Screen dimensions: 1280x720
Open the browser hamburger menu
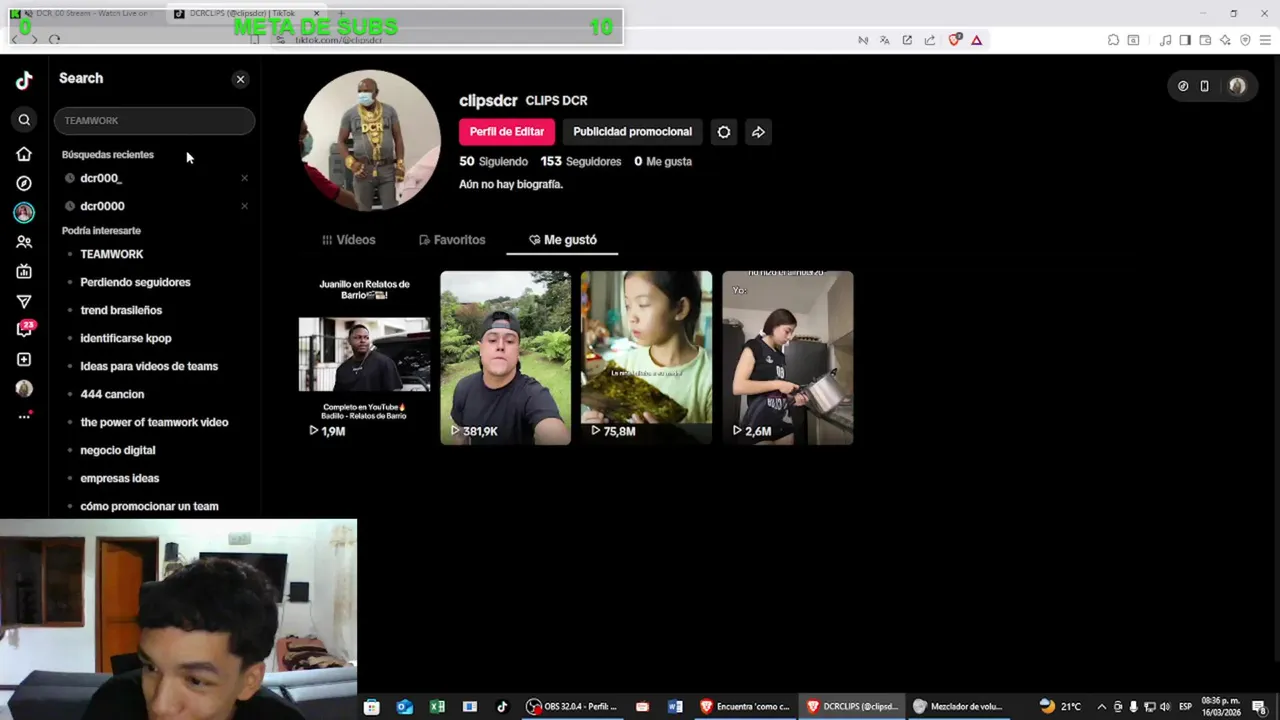(x=1265, y=40)
